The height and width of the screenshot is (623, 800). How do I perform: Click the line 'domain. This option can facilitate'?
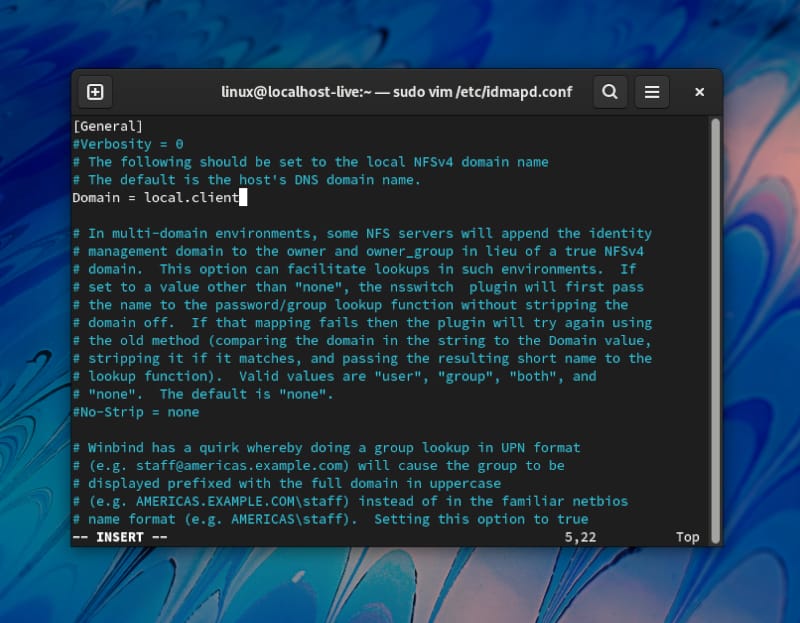[354, 269]
